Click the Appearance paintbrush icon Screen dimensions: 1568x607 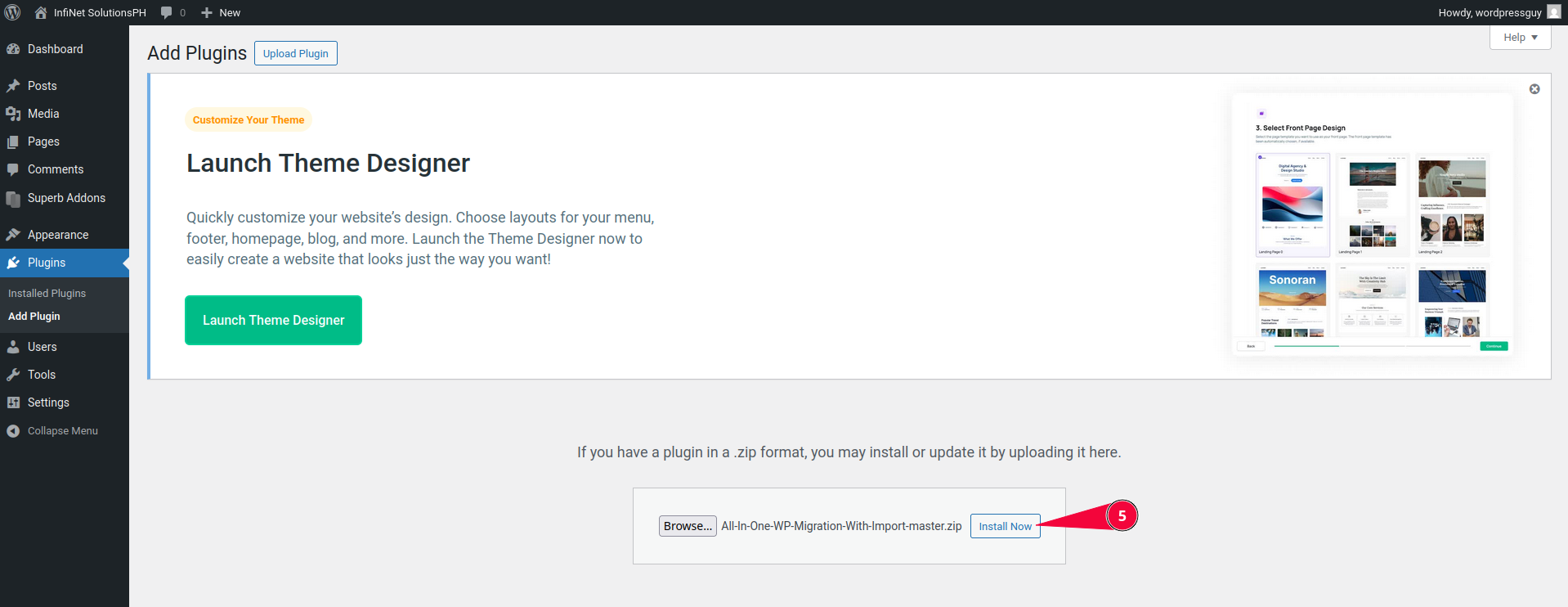tap(13, 235)
